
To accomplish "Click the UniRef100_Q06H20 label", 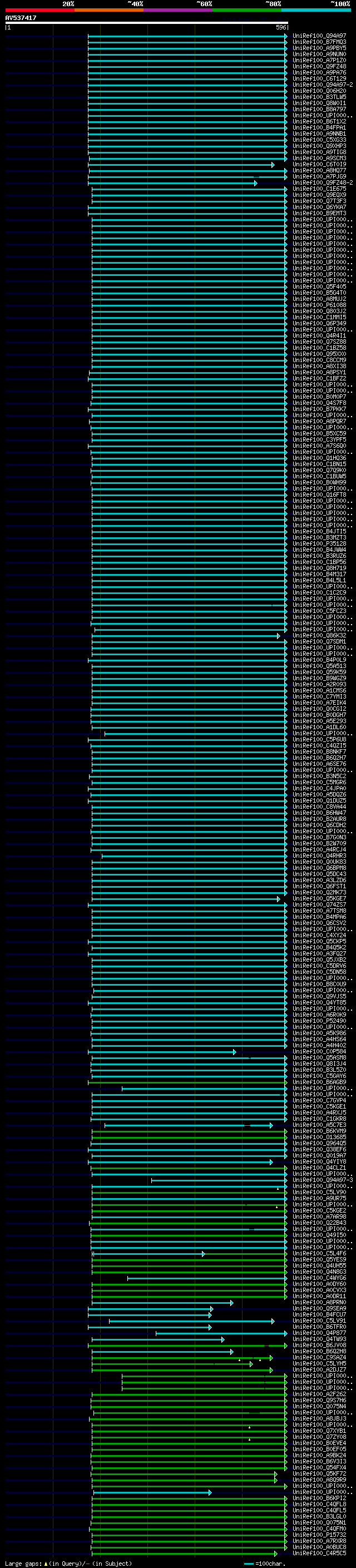I will [319, 91].
